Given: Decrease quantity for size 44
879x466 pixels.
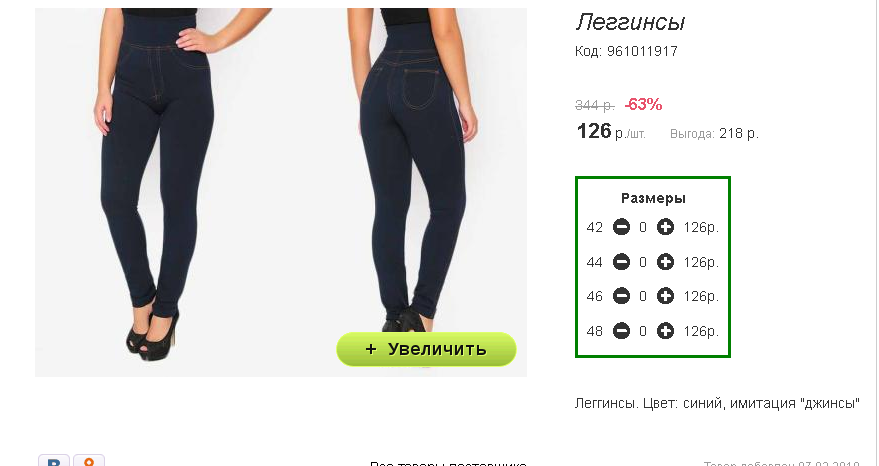Looking at the screenshot, I should 621,262.
